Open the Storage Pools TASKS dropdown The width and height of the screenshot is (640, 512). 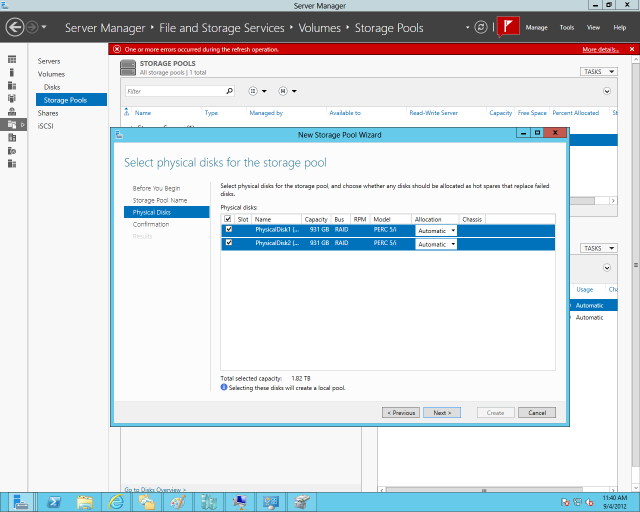(599, 71)
